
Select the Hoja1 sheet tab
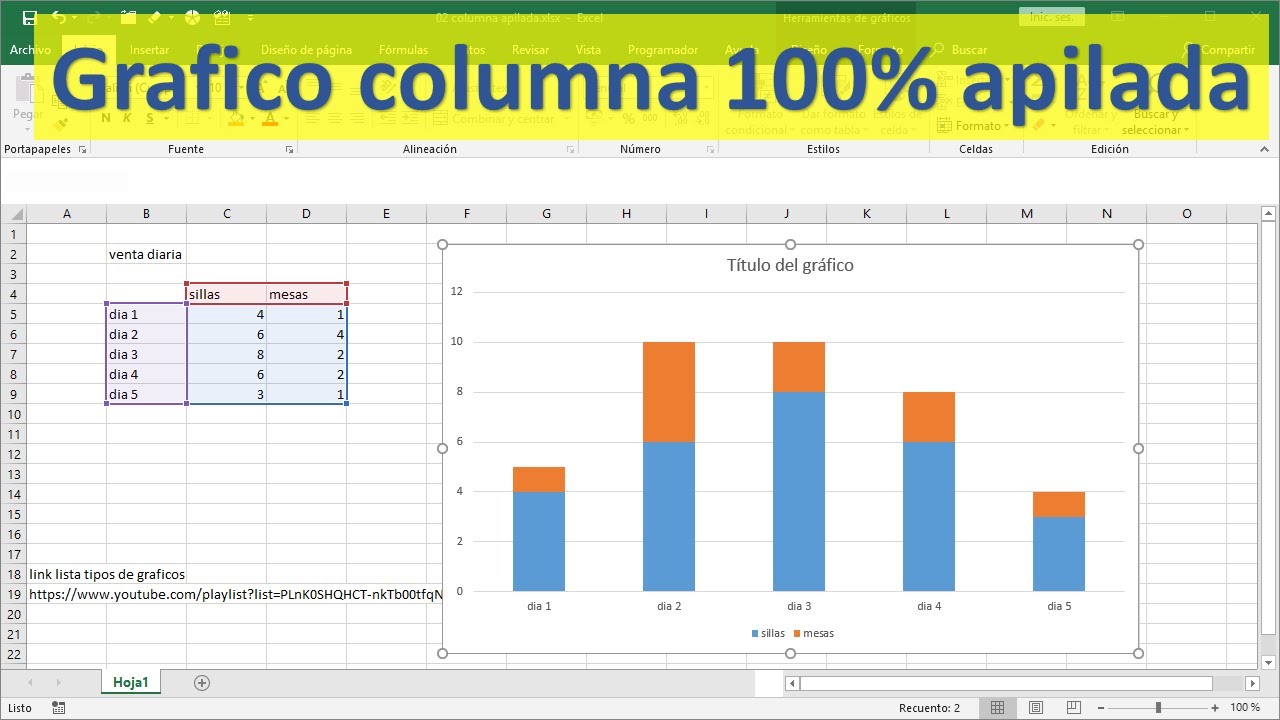point(131,683)
